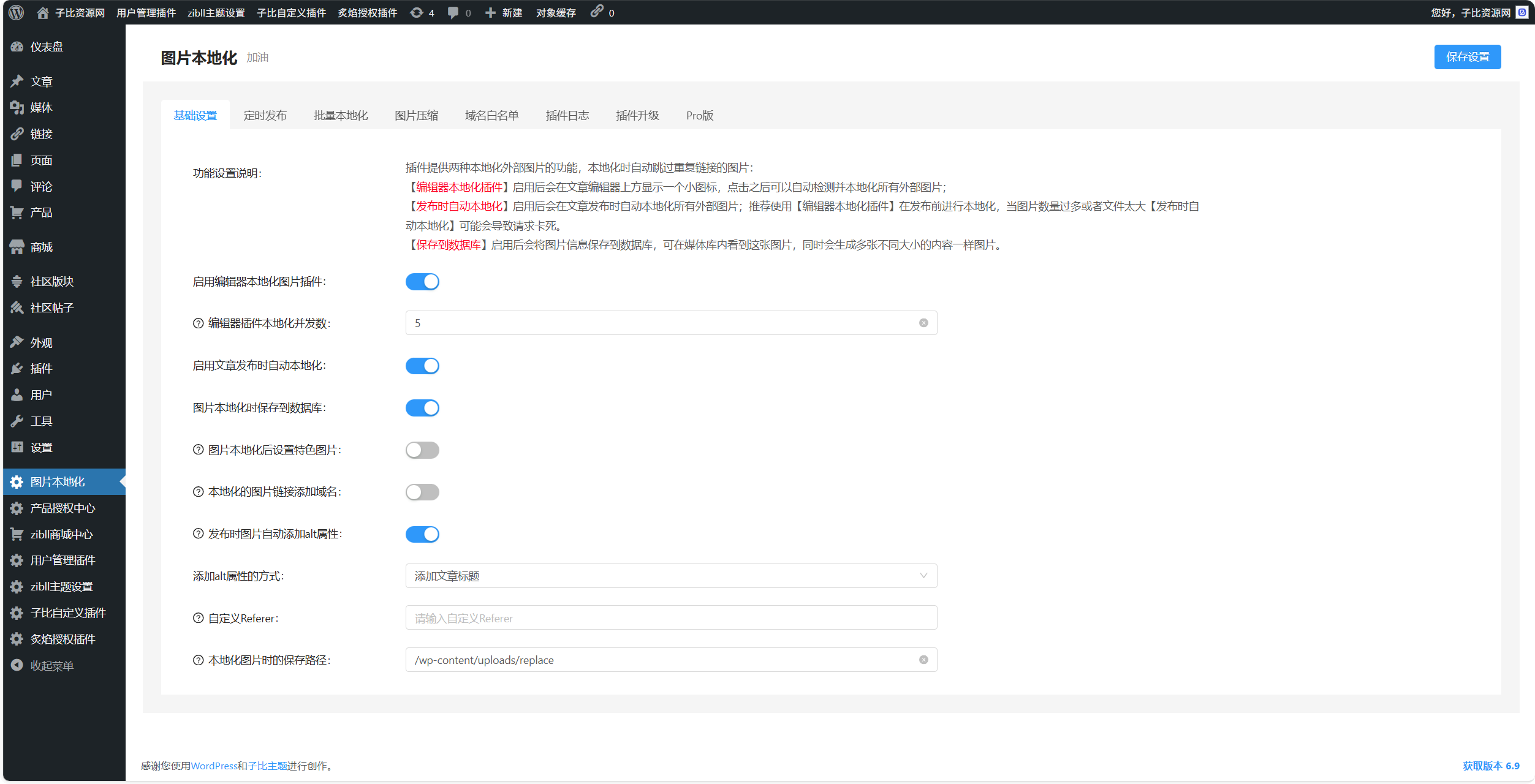Screen dimensions: 1535x784
Task: Click help icon beside 自定义Referer label
Action: coord(198,618)
